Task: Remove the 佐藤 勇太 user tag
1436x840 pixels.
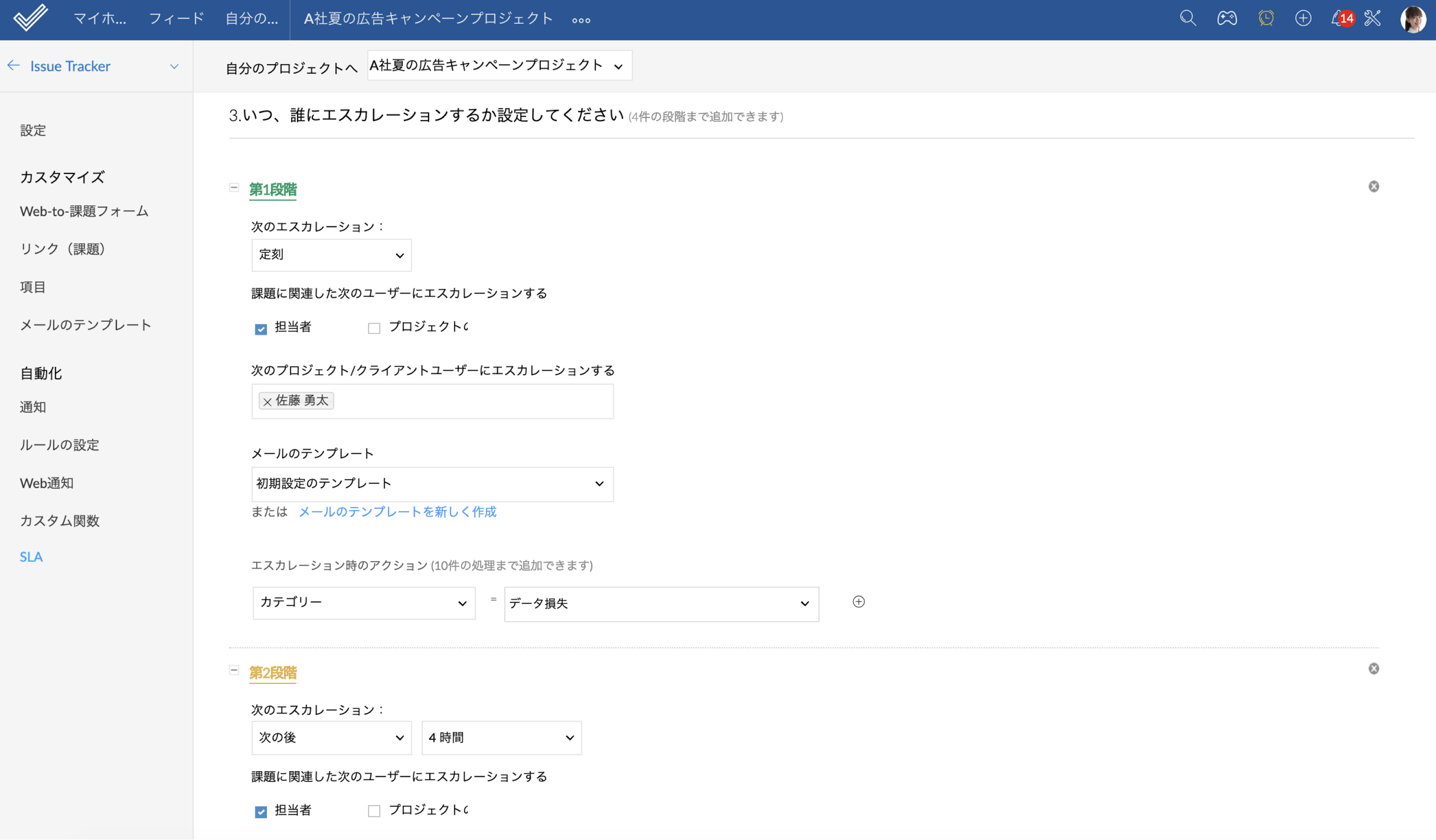Action: 267,402
